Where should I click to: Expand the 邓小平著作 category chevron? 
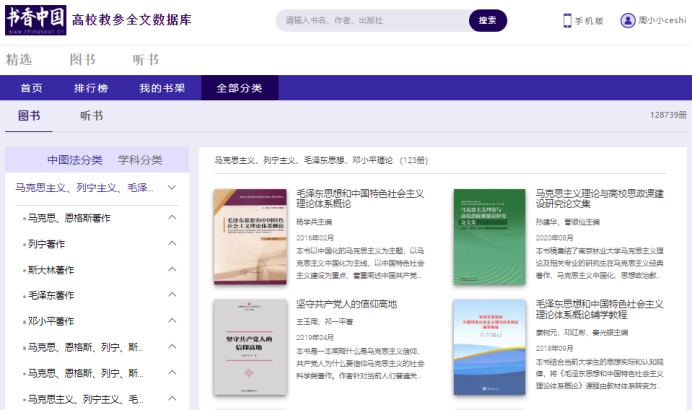point(172,321)
